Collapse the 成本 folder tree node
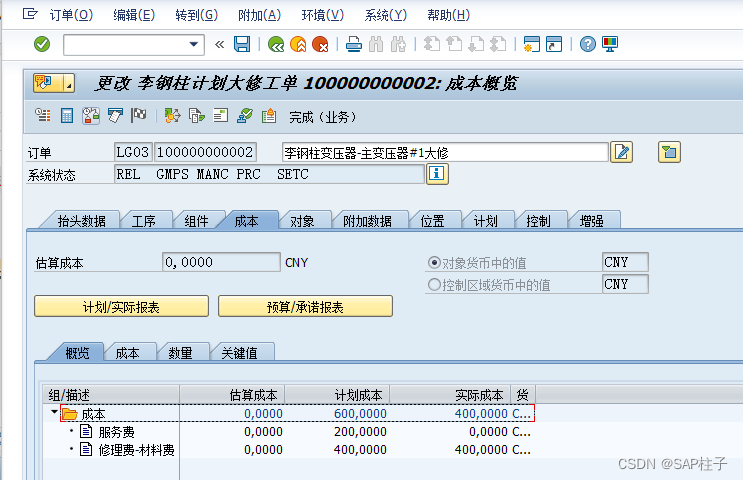Viewport: 743px width, 480px height. pyautogui.click(x=54, y=412)
